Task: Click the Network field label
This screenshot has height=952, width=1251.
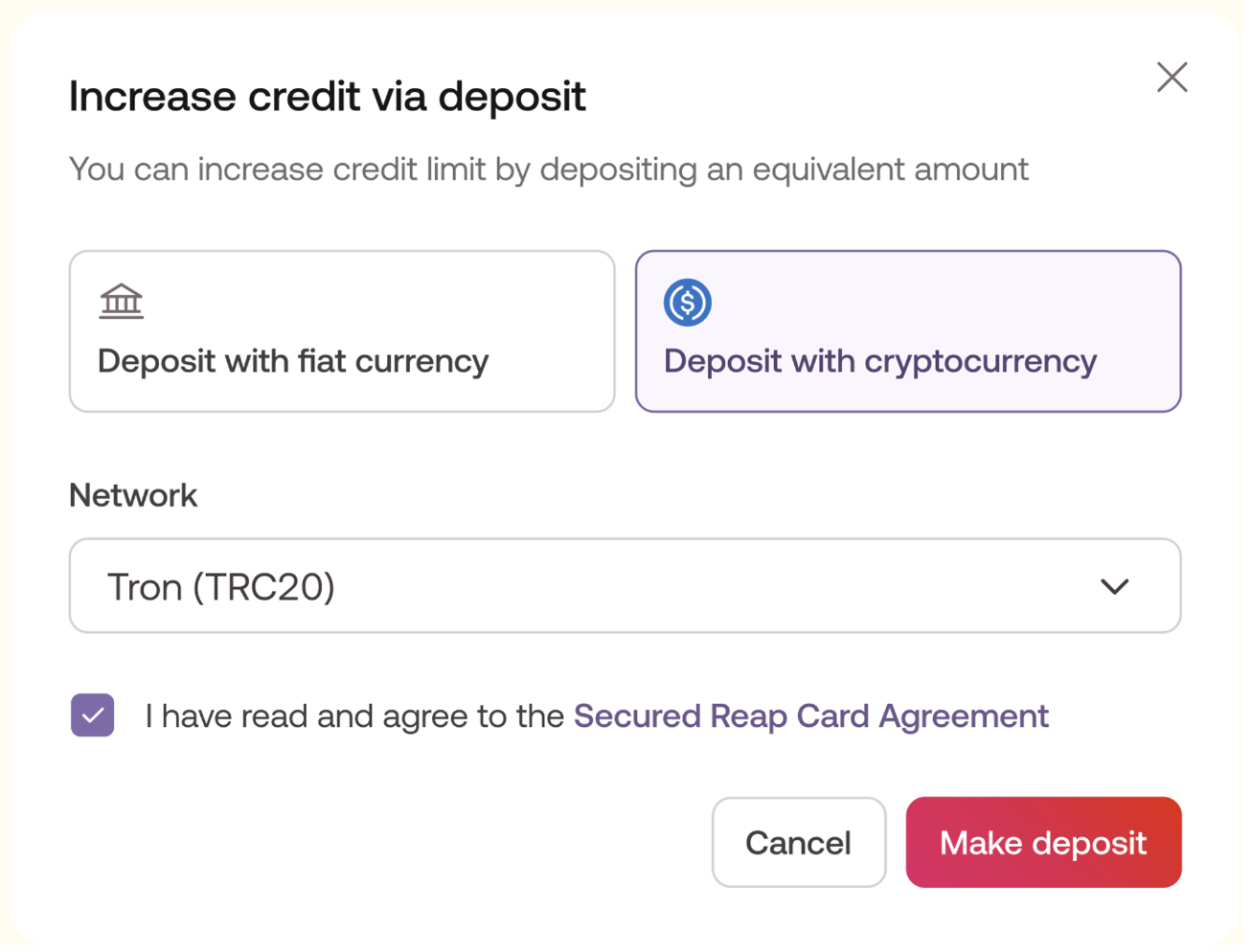Action: [x=133, y=496]
